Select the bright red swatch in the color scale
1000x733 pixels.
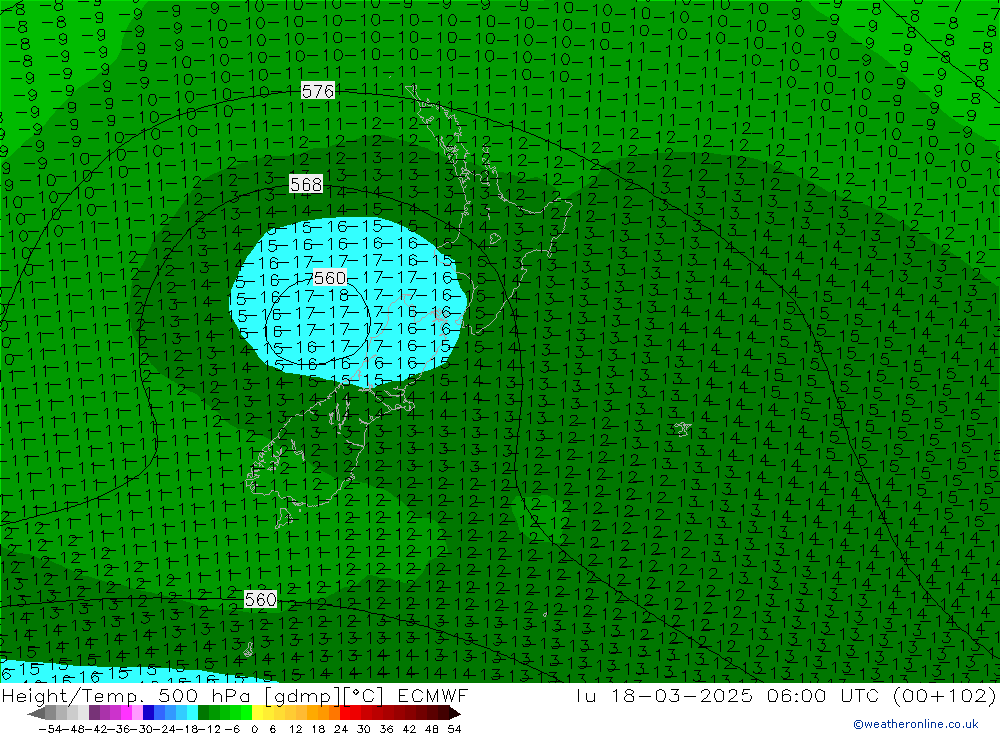[345, 713]
